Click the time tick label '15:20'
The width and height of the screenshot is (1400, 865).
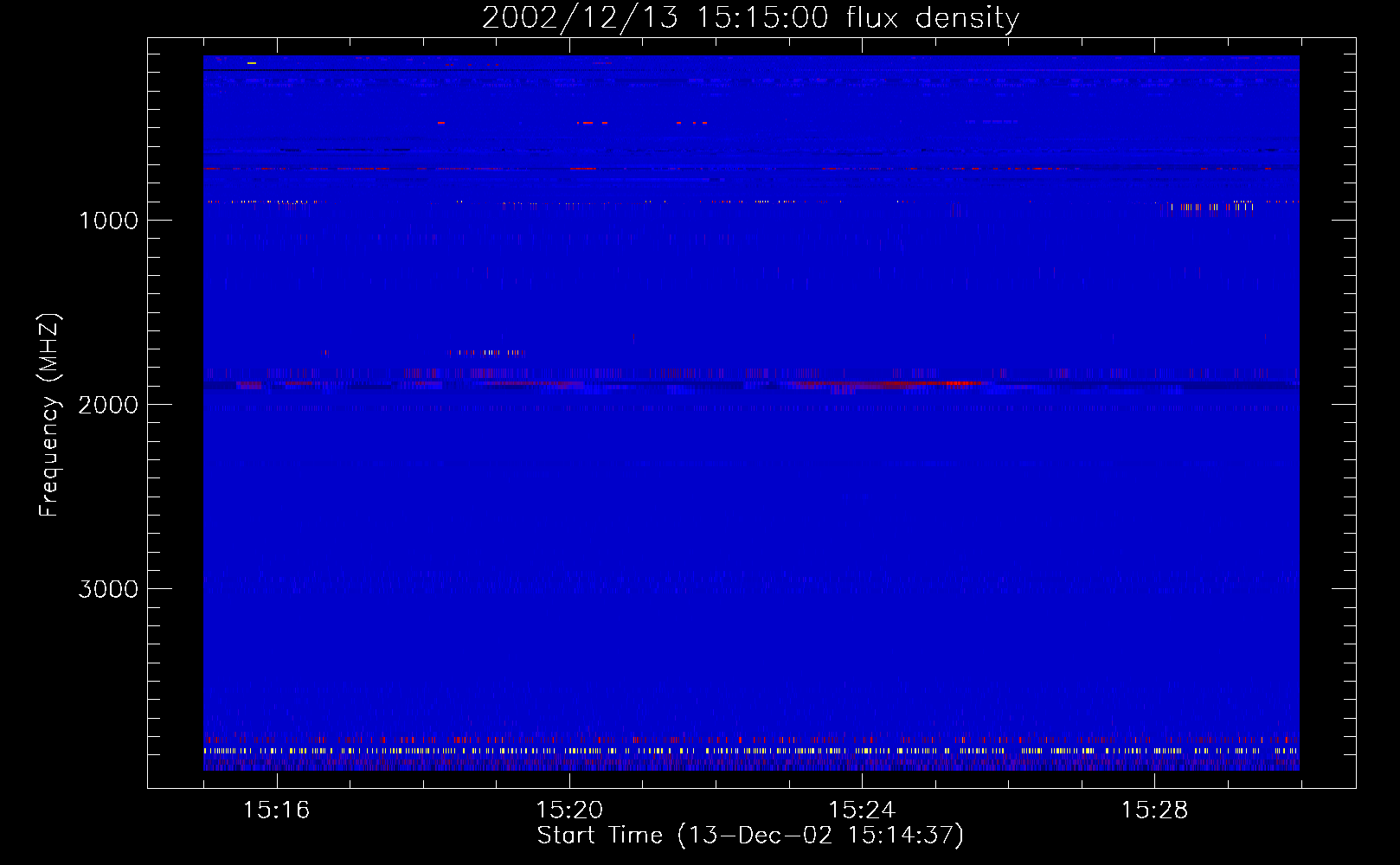(x=569, y=810)
